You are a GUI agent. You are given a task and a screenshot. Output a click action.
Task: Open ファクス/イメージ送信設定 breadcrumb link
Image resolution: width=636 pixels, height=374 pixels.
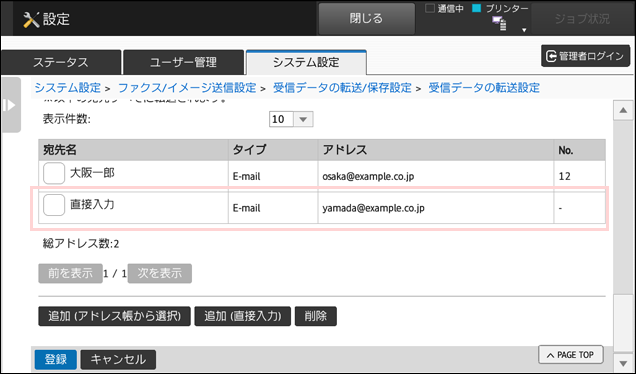[x=187, y=88]
